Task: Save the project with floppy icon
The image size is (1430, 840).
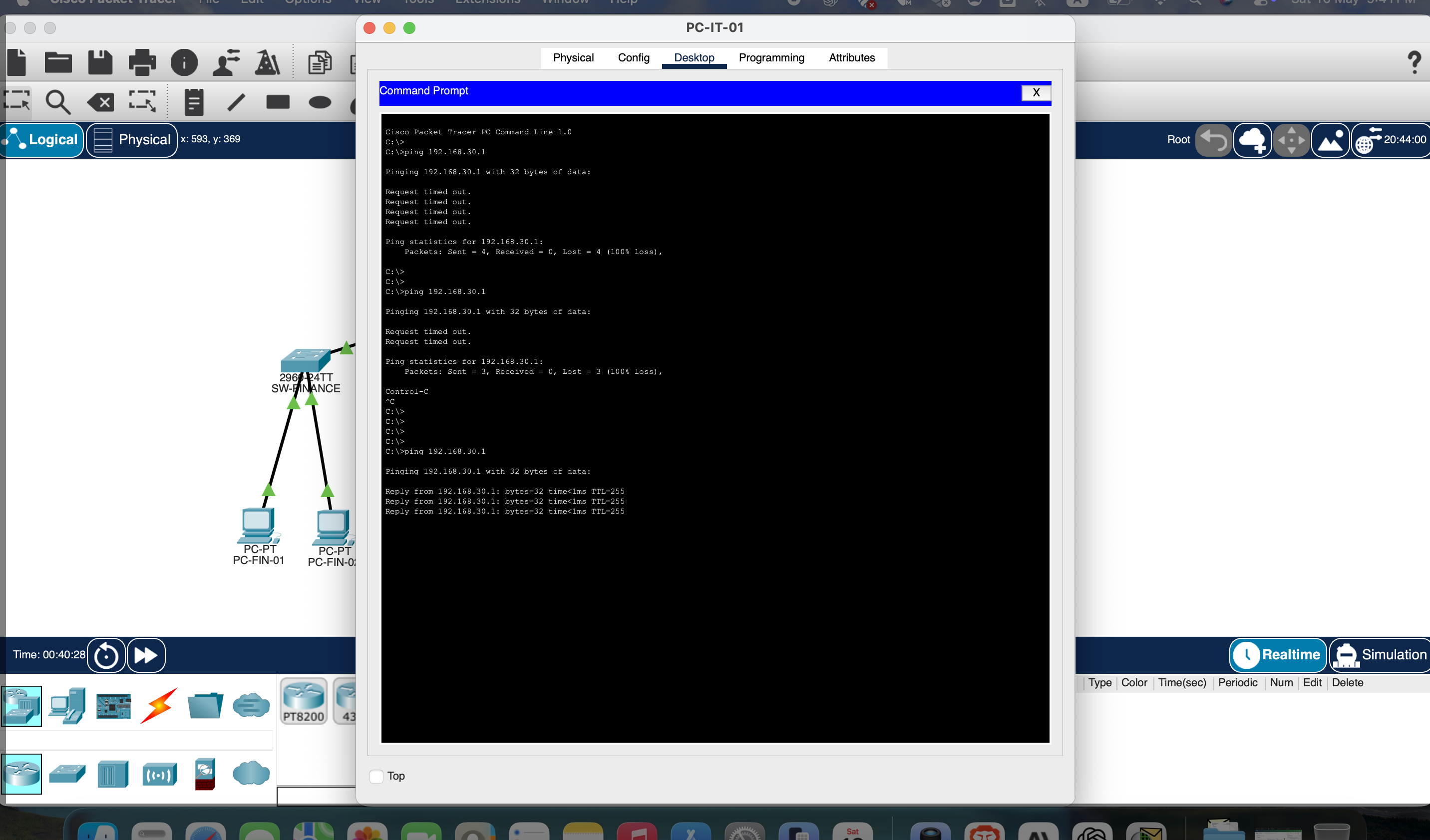Action: click(x=100, y=62)
